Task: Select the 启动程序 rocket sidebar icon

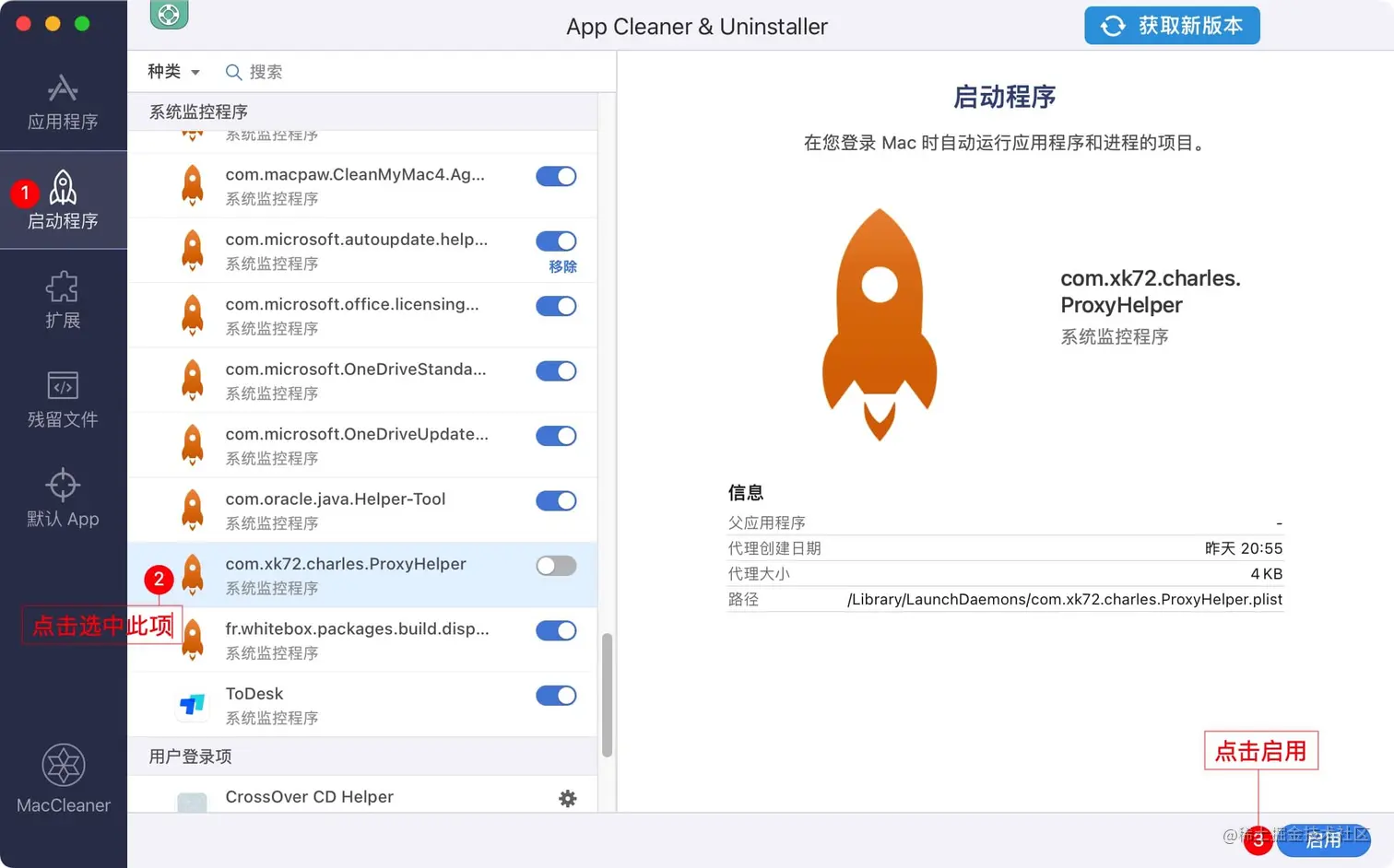Action: (x=63, y=188)
